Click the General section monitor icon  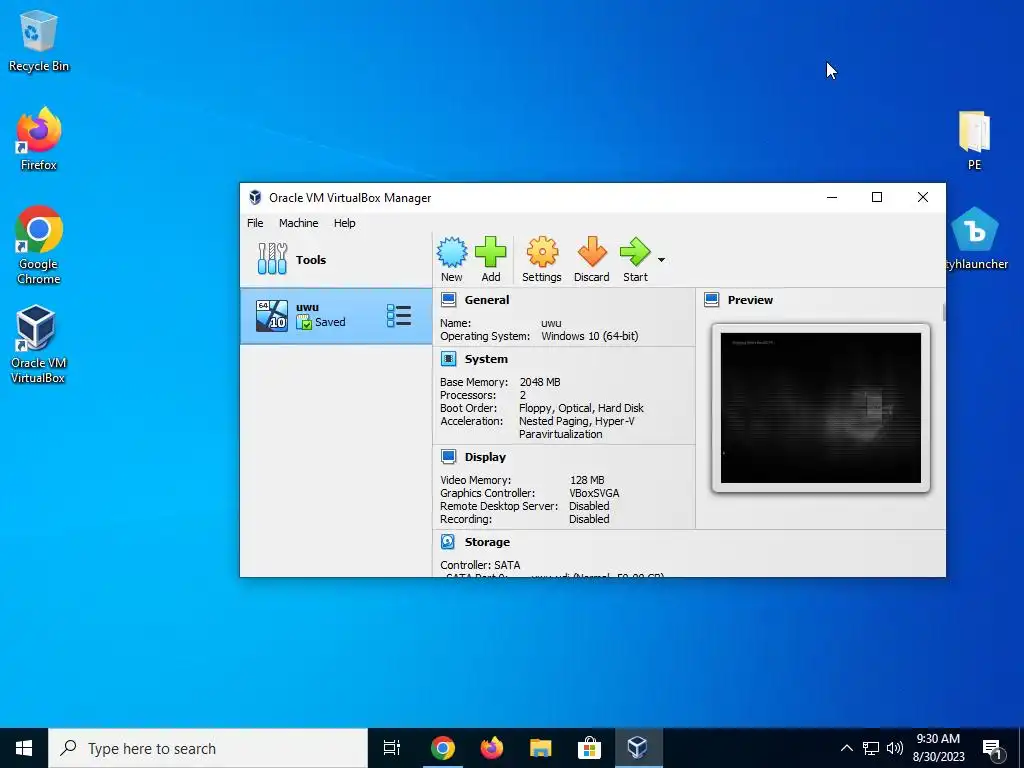[448, 300]
